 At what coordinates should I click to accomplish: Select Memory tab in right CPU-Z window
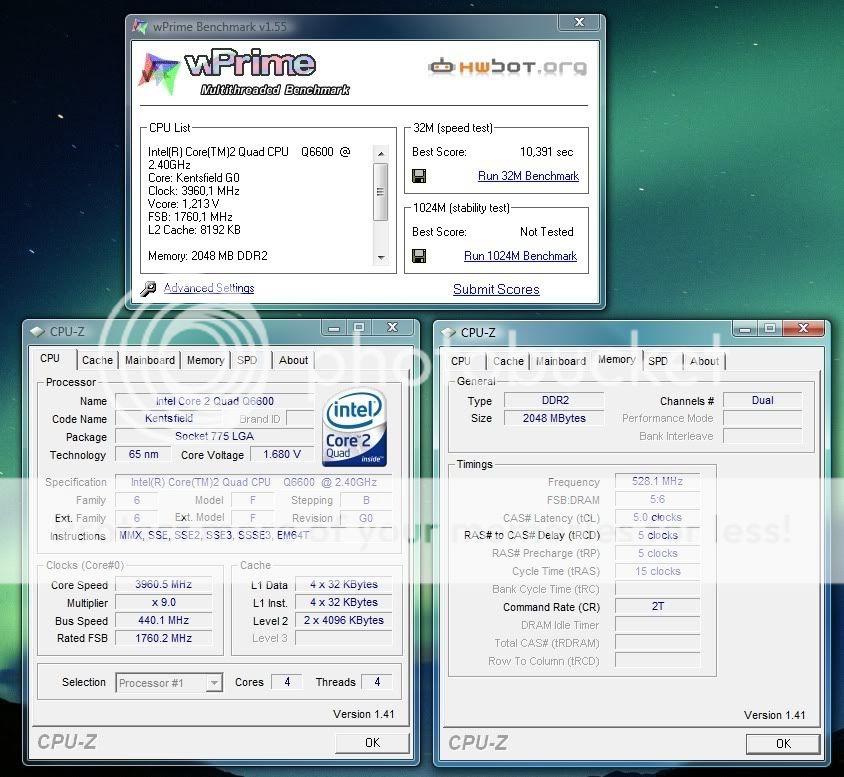click(617, 359)
